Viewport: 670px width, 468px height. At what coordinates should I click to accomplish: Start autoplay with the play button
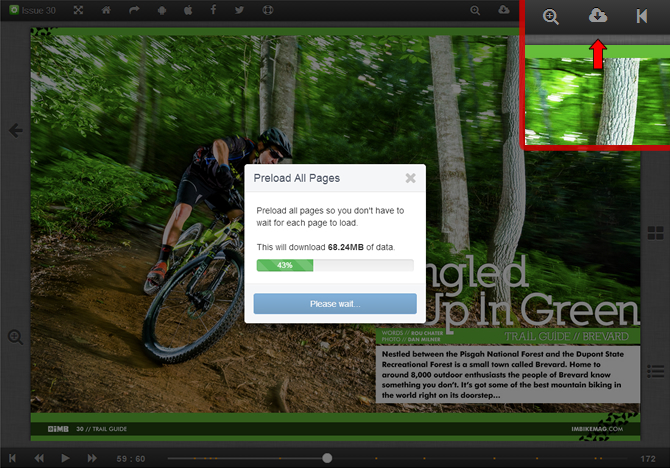click(65, 458)
